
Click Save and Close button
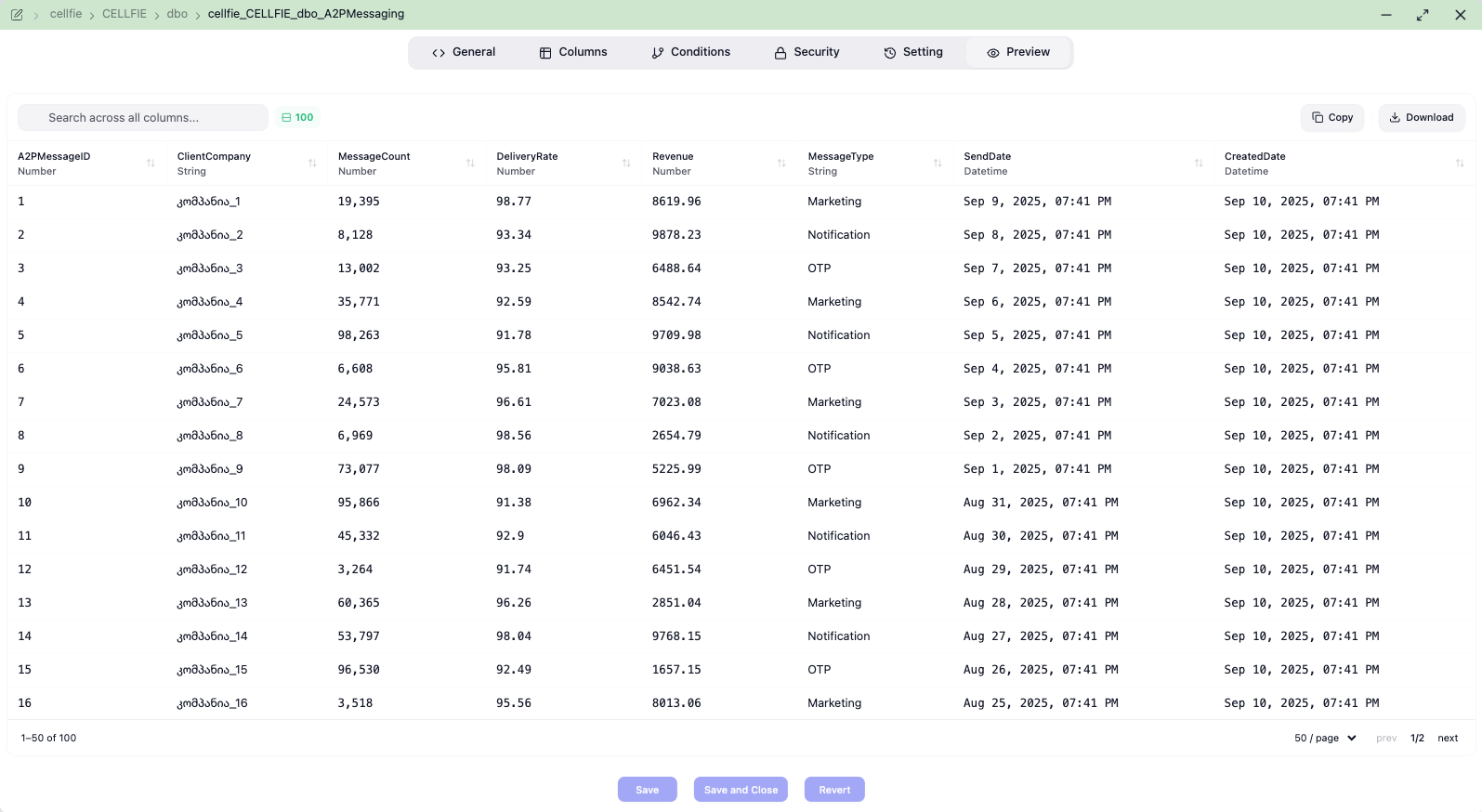click(741, 790)
